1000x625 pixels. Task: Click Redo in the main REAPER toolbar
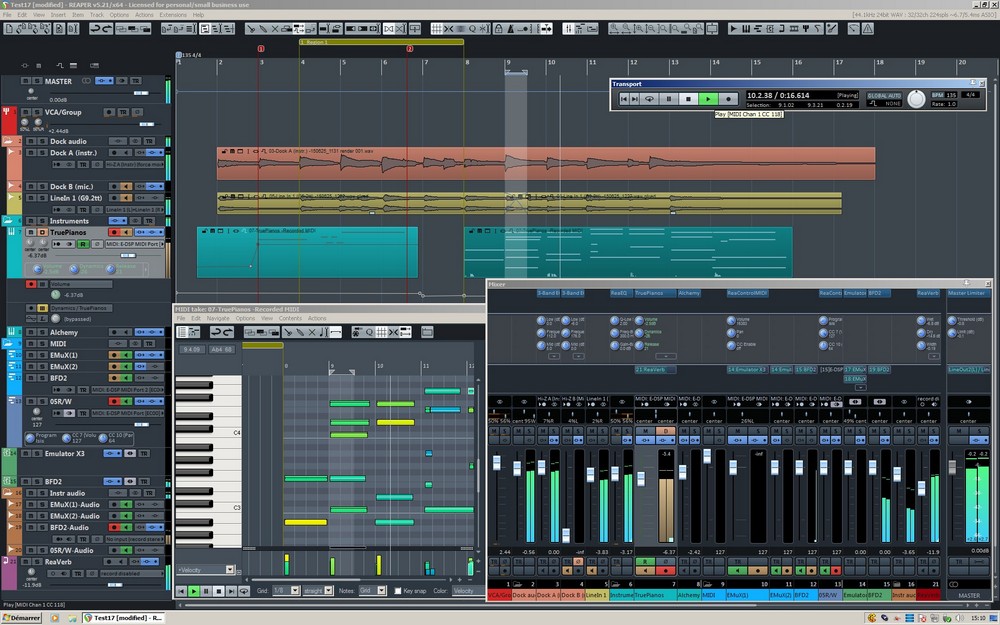tap(107, 29)
